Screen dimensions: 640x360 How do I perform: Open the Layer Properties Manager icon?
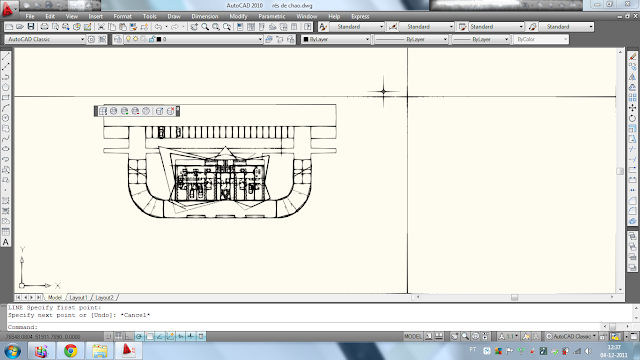point(118,39)
